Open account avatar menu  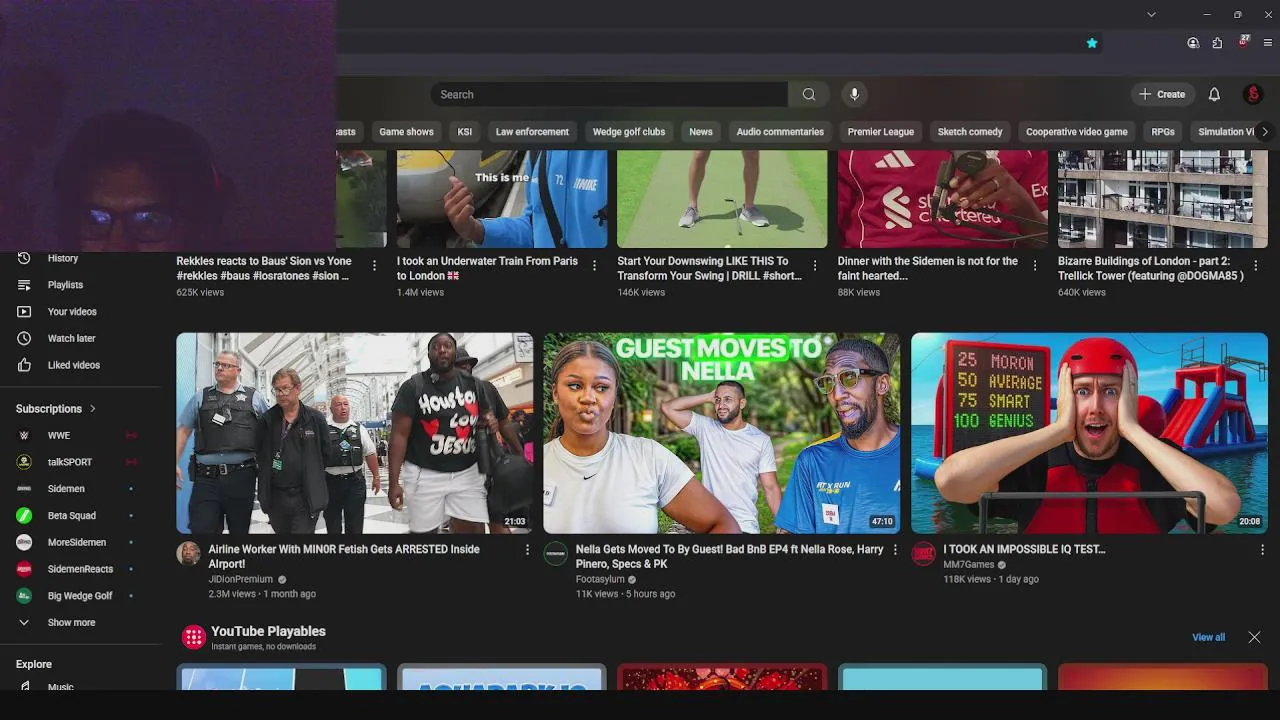(x=1253, y=94)
